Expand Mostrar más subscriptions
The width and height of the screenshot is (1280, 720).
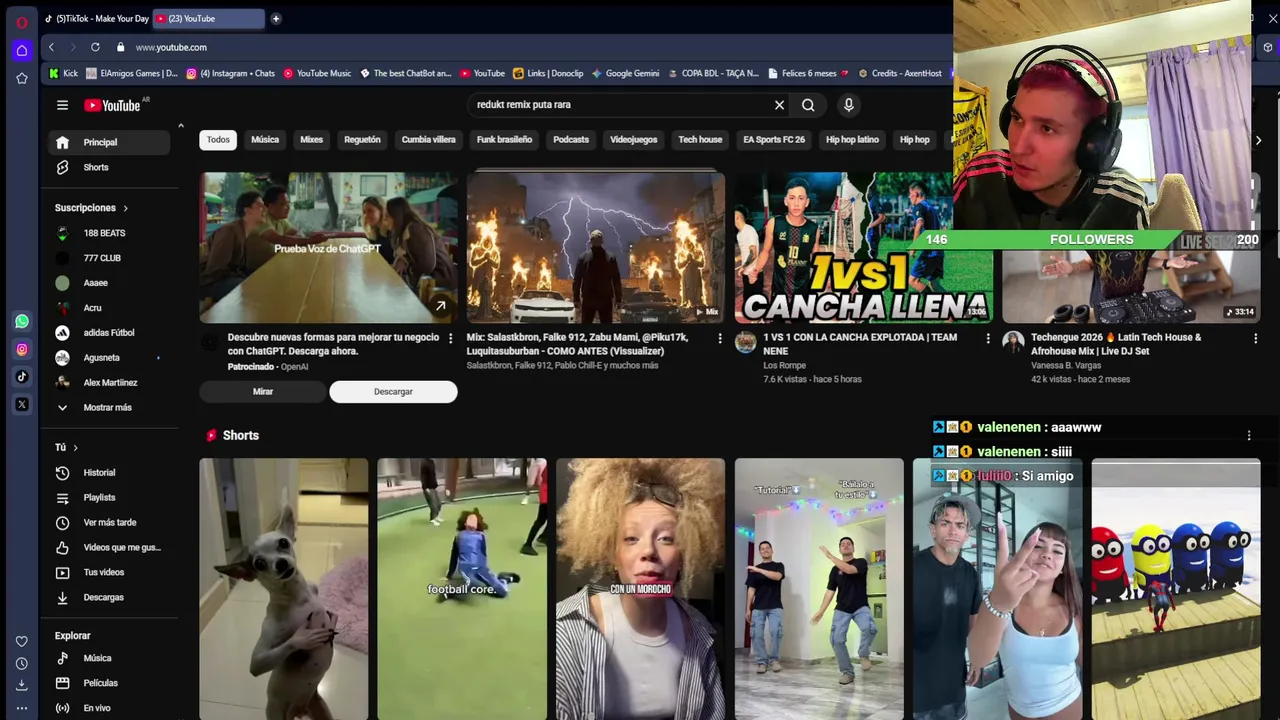[x=109, y=408]
